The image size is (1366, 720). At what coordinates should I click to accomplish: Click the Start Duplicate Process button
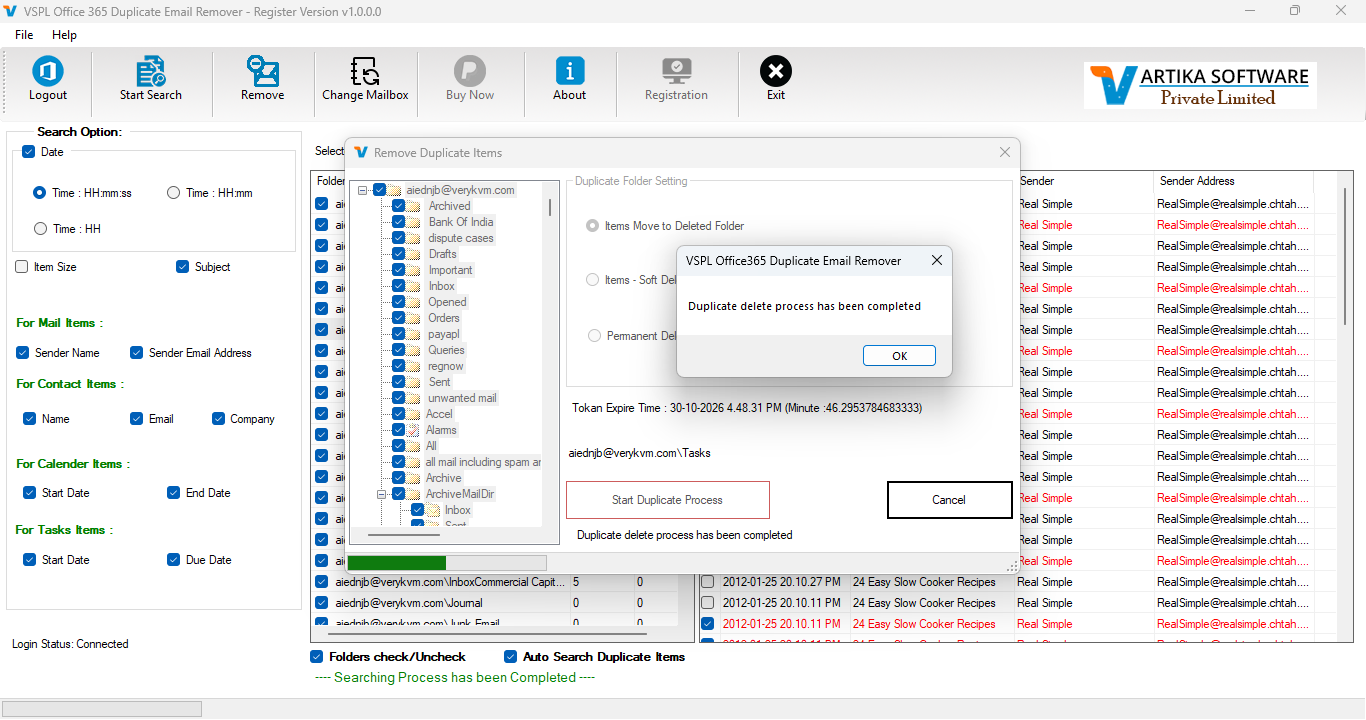[668, 500]
